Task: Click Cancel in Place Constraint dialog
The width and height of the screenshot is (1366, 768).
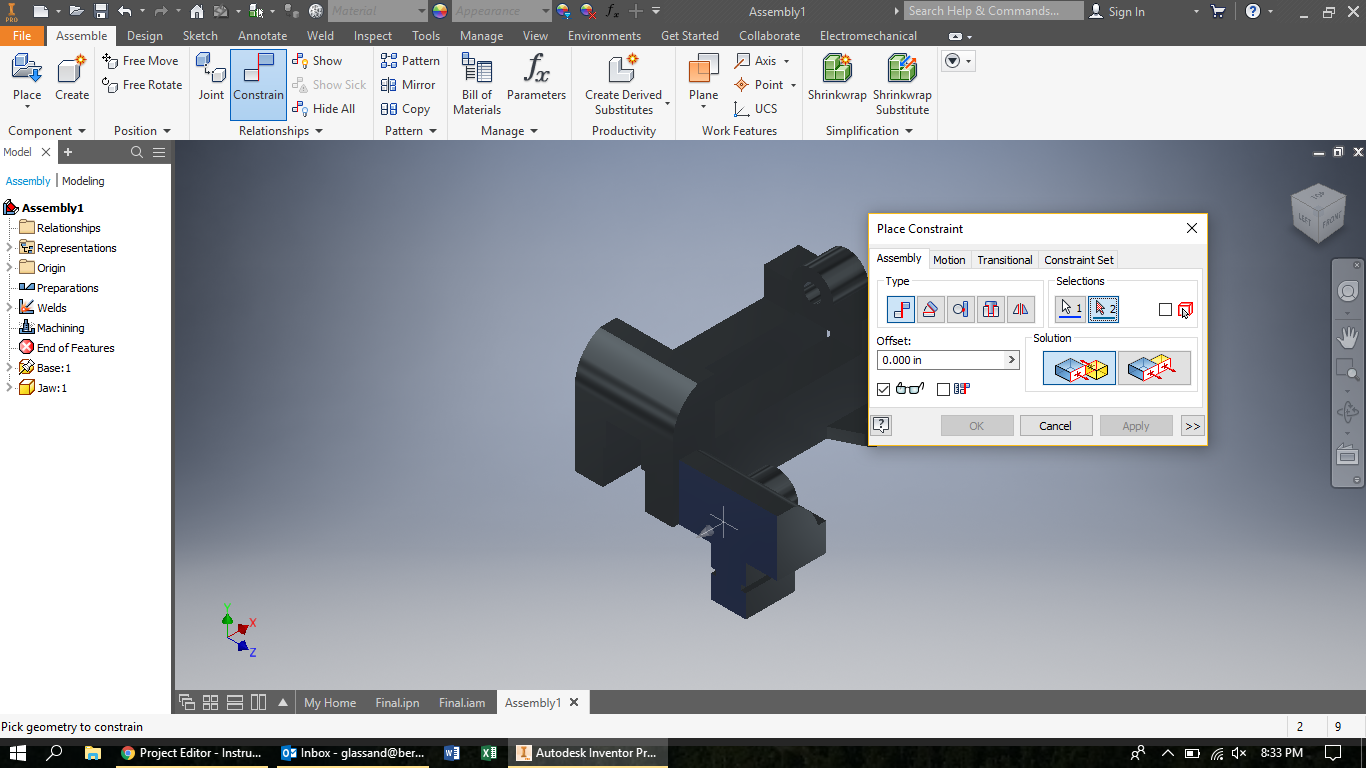Action: click(x=1055, y=426)
